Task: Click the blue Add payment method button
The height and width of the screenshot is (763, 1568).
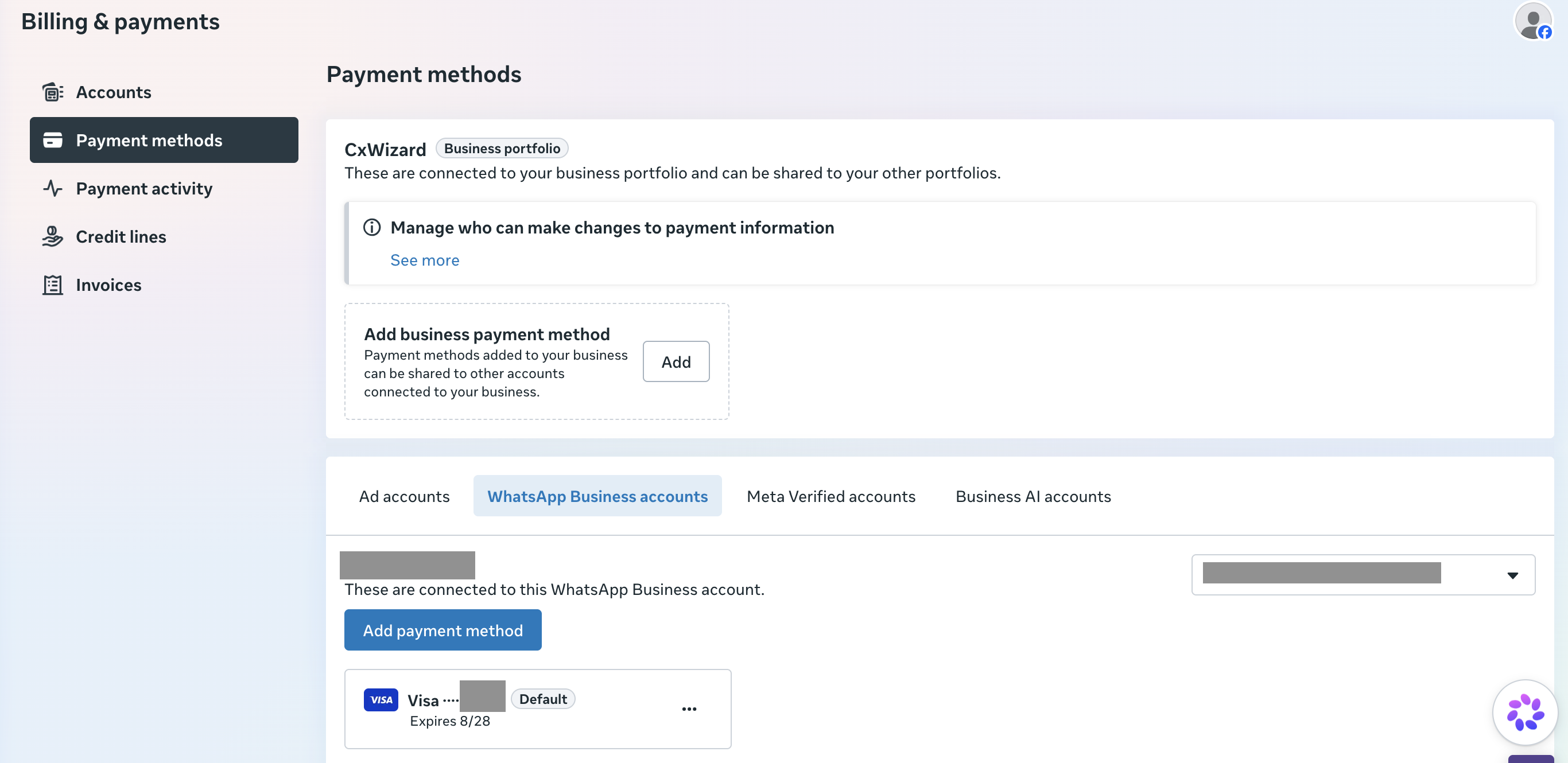Action: (x=443, y=630)
